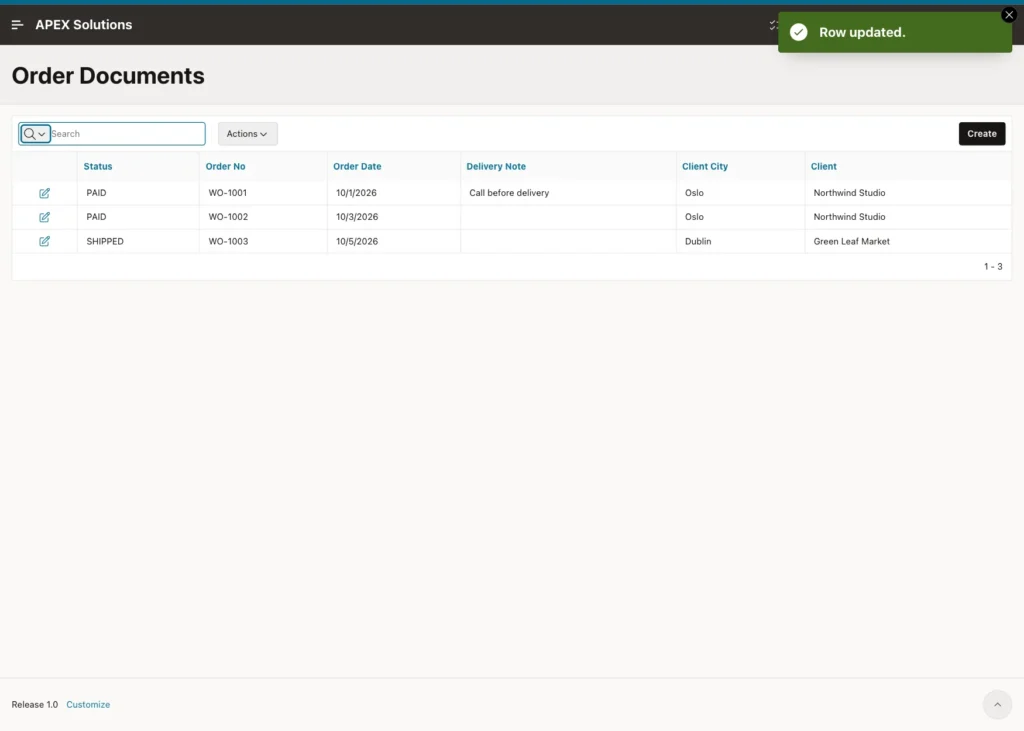Select the order date 10/1/2026
This screenshot has width=1024, height=731.
(x=357, y=193)
